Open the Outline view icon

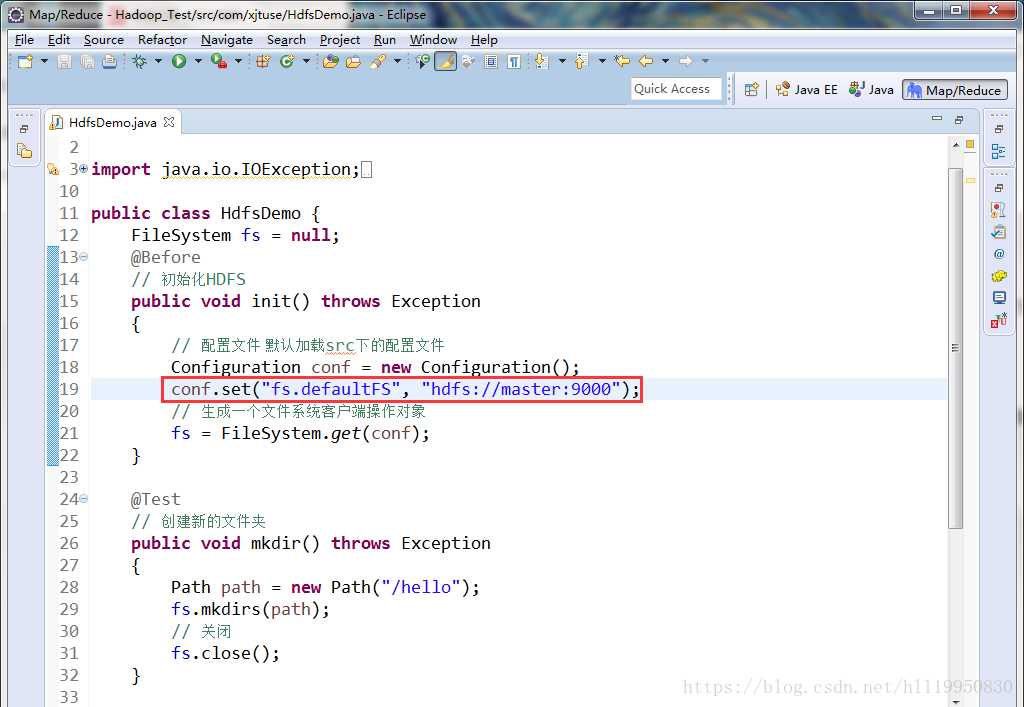pyautogui.click(x=999, y=152)
